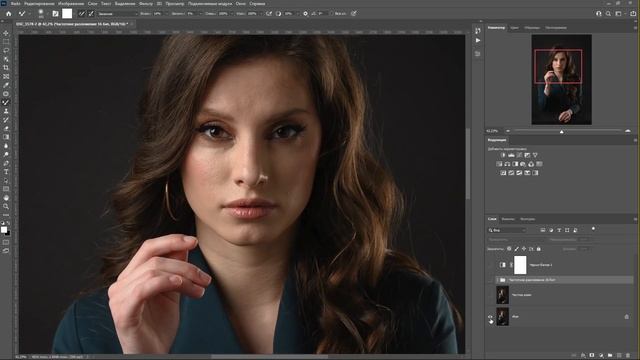This screenshot has height=360, width=640.
Task: Toggle lock all padlock icon
Action: (538, 249)
